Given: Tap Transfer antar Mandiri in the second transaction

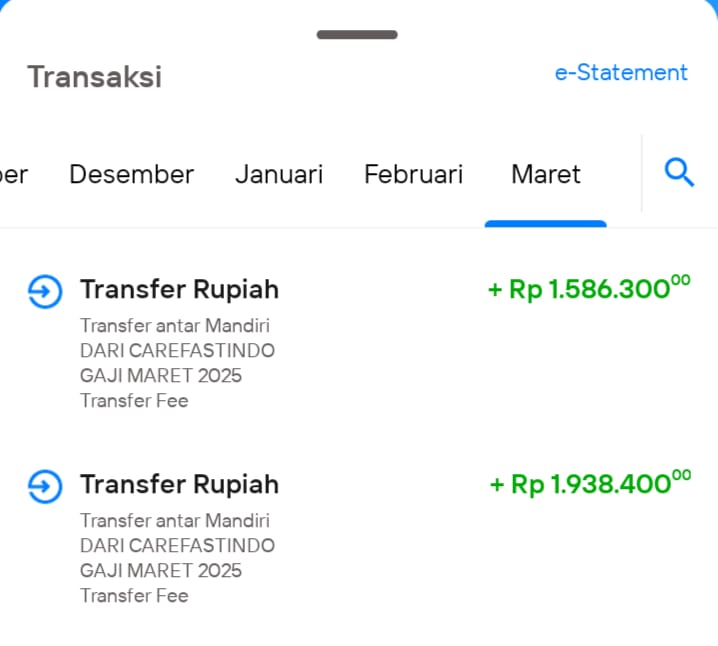Looking at the screenshot, I should (x=175, y=521).
